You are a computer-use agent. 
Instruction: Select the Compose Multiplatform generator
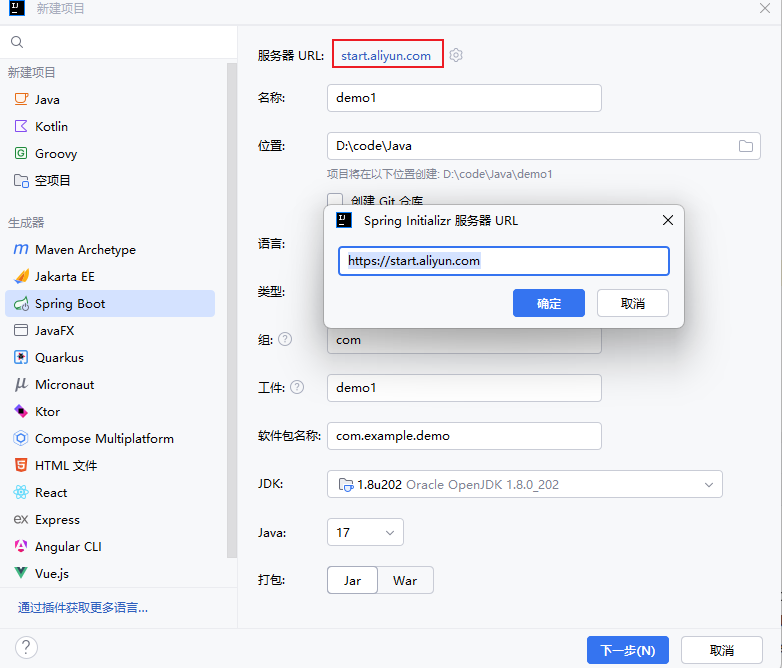110,439
